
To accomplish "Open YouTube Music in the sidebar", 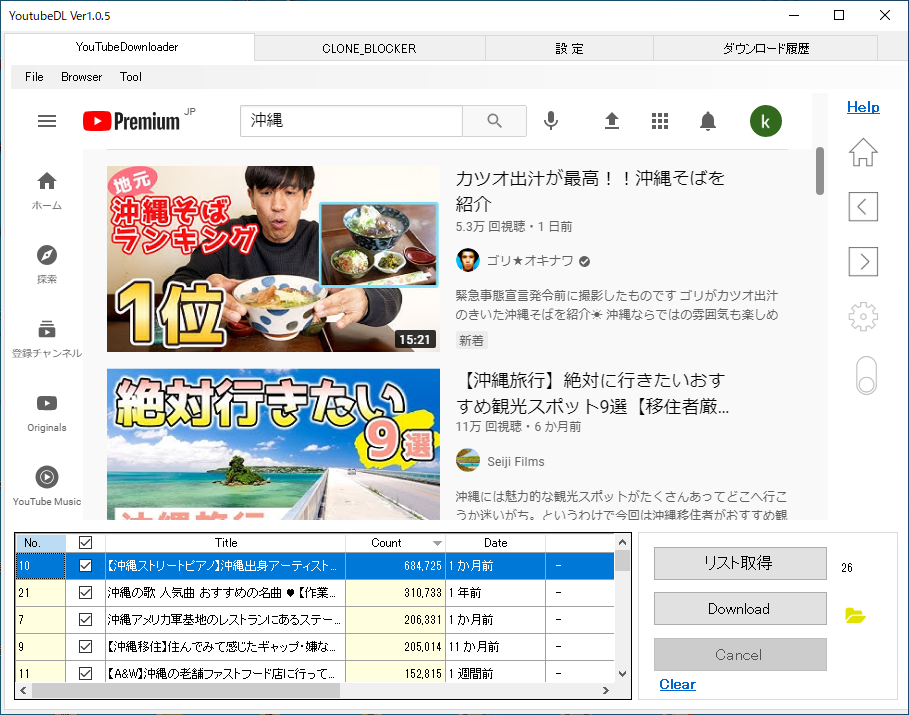I will tap(46, 487).
